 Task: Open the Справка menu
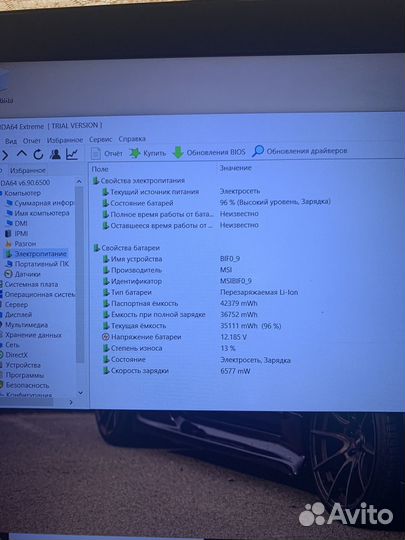click(x=132, y=139)
